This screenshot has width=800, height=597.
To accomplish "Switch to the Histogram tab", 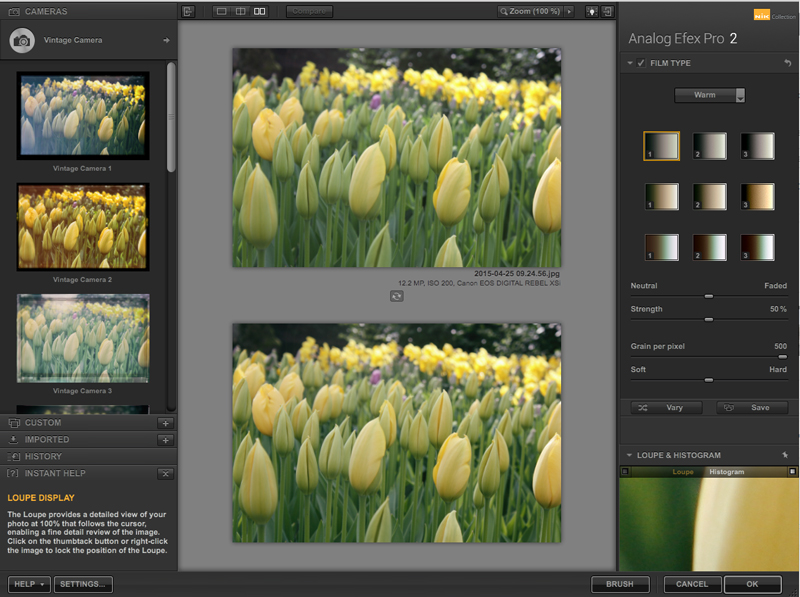I will (x=727, y=472).
